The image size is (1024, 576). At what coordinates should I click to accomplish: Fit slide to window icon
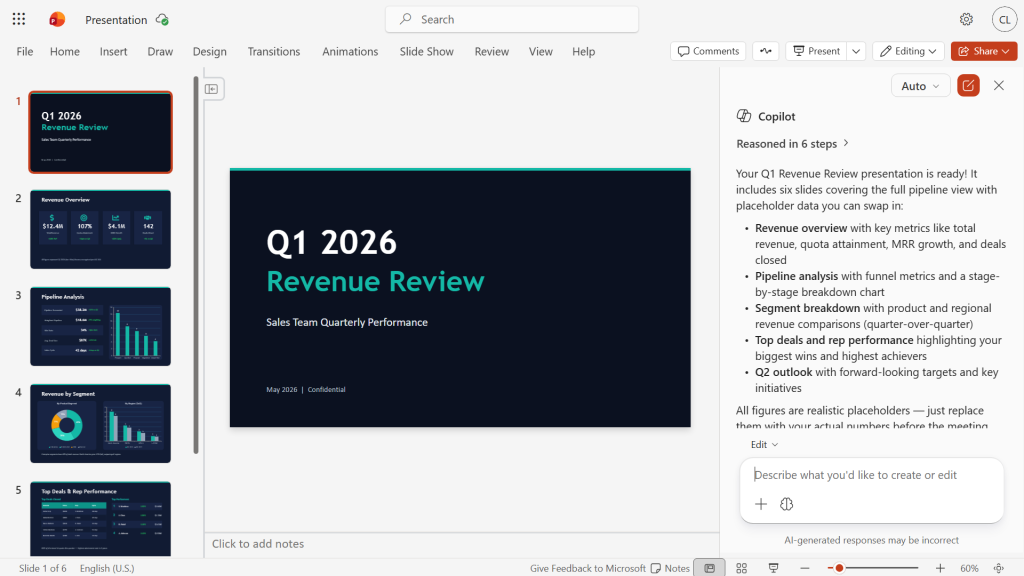pos(999,568)
